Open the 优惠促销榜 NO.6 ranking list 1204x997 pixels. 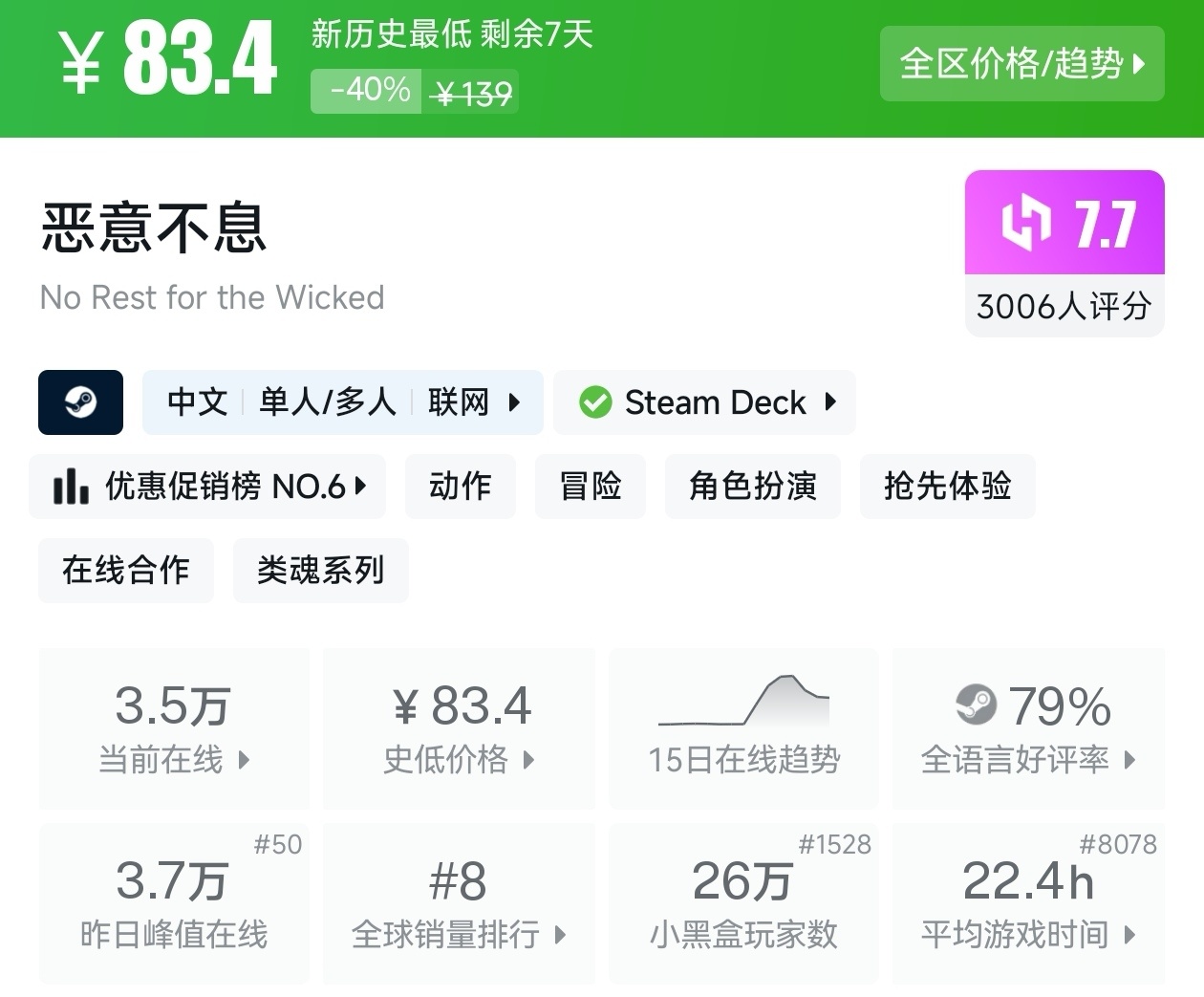(x=207, y=487)
